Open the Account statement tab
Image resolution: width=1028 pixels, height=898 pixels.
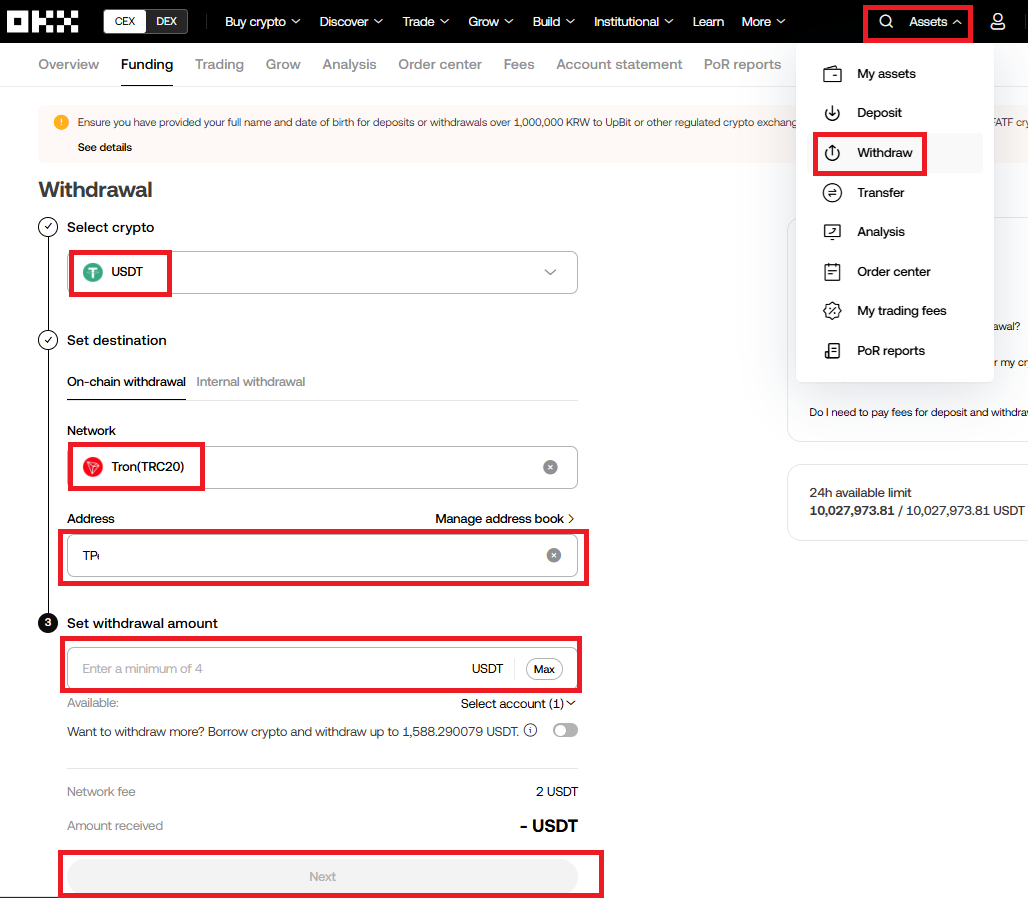tap(620, 64)
